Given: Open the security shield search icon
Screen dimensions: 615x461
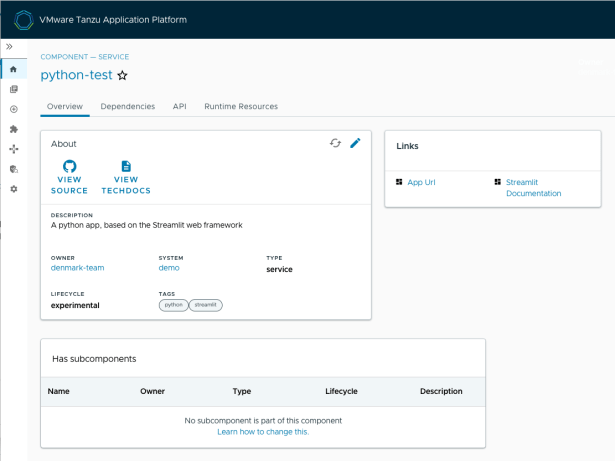Looking at the screenshot, I should [14, 169].
